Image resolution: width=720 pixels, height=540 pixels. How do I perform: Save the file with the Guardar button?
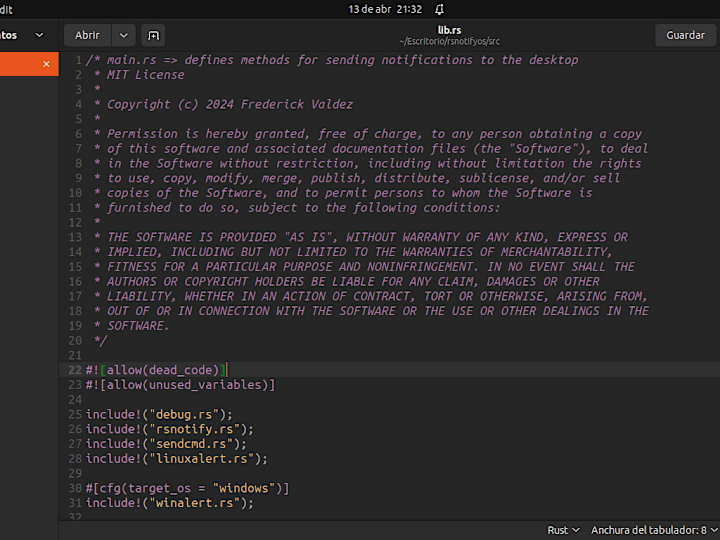tap(685, 35)
